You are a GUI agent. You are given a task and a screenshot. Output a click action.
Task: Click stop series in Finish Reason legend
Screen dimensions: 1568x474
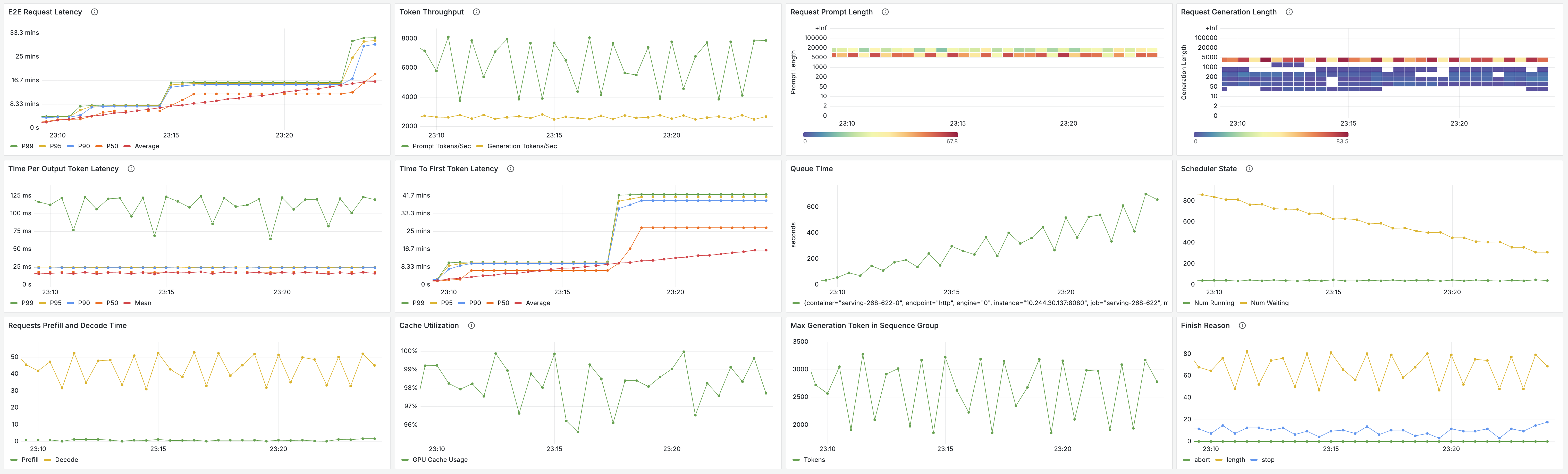(x=1267, y=460)
